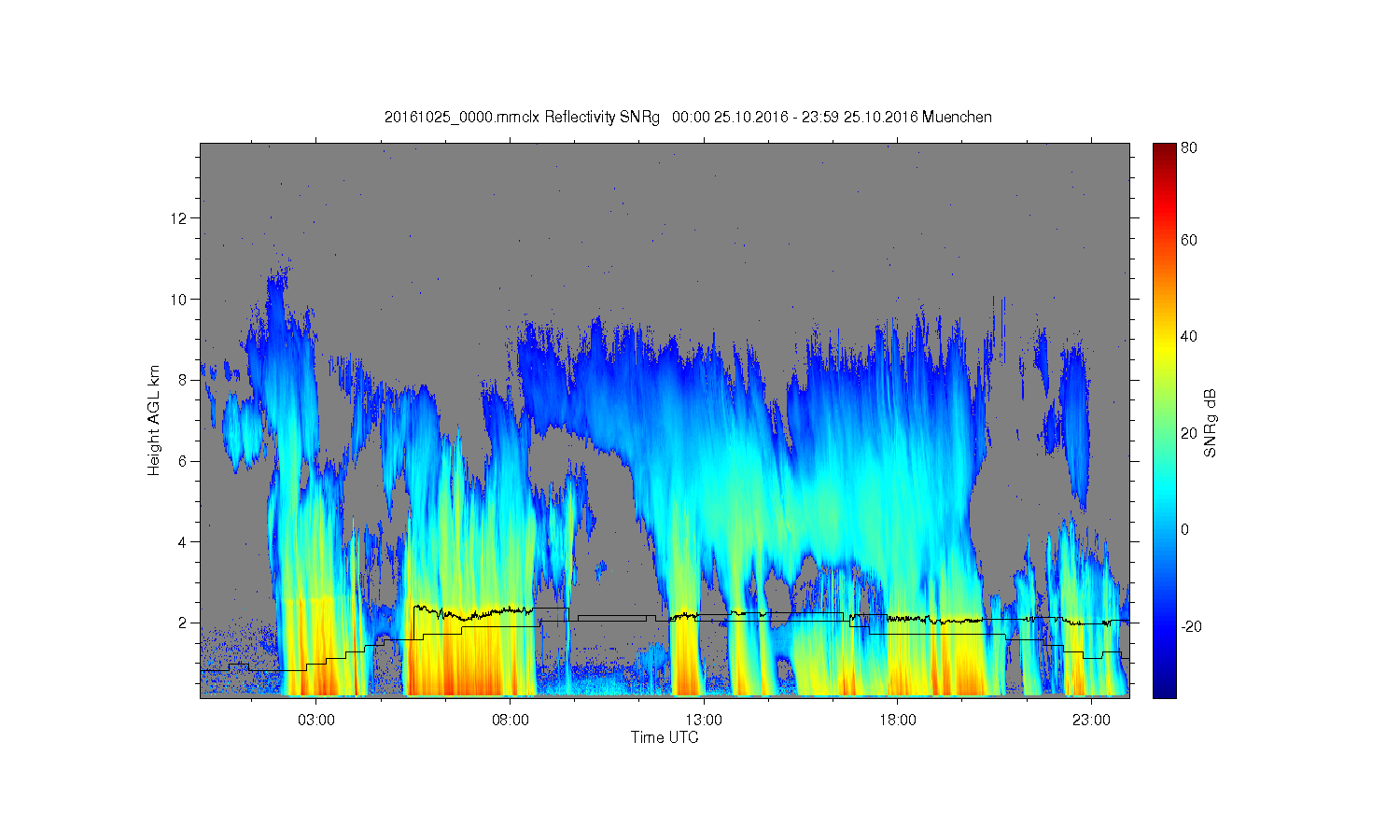This screenshot has width=1400, height=840.
Task: Click the colorbar value 60
Action: 1189,241
